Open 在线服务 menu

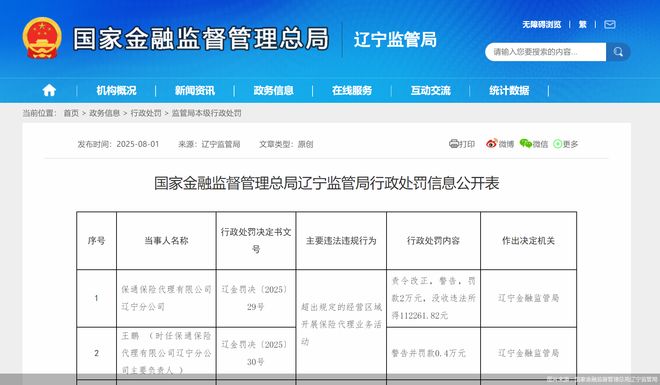[352, 90]
